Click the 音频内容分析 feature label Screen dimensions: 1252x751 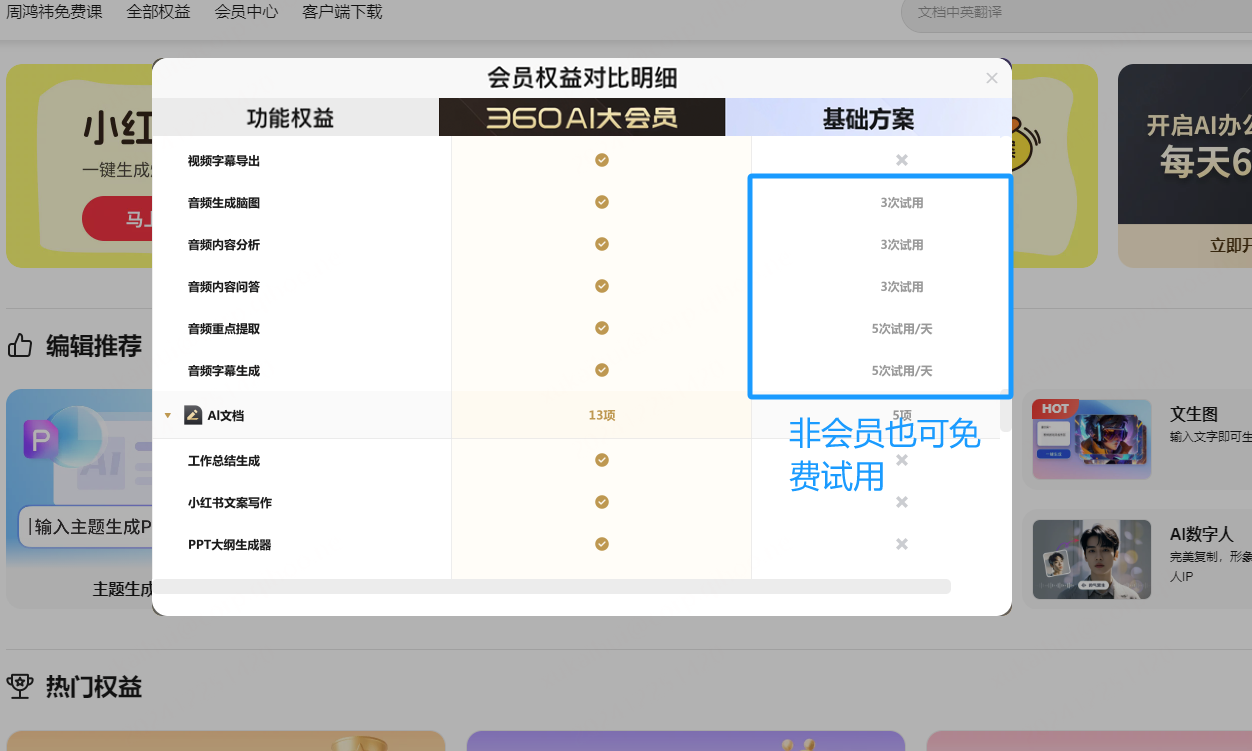click(x=224, y=245)
